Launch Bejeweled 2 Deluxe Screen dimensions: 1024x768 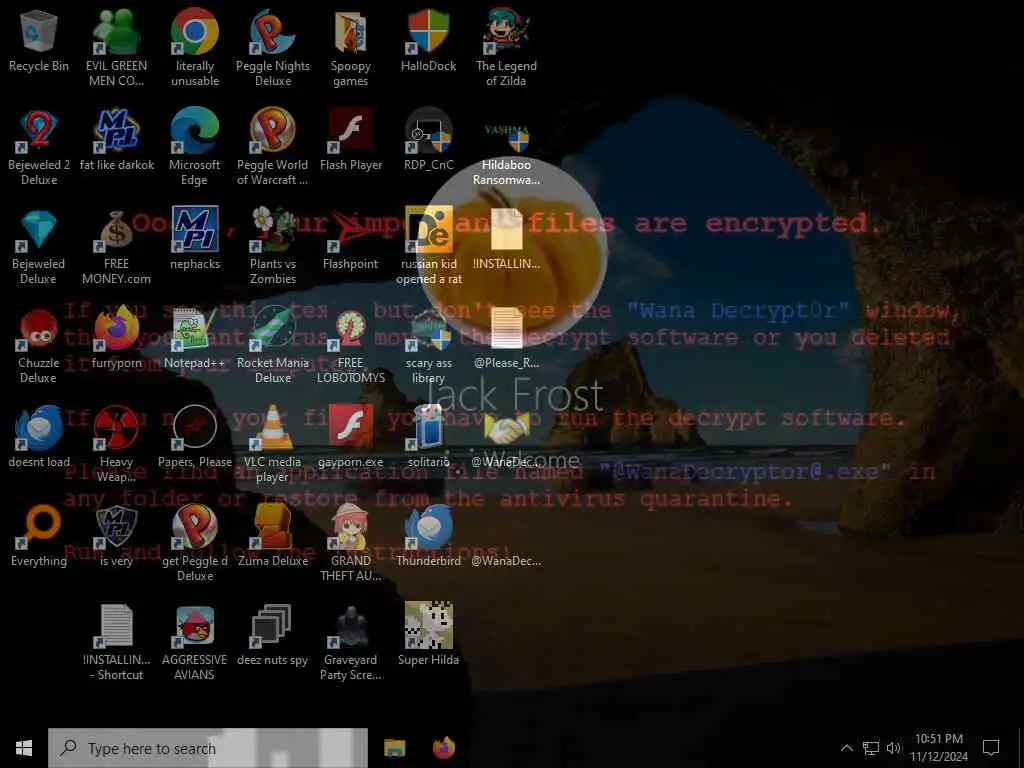pyautogui.click(x=39, y=147)
